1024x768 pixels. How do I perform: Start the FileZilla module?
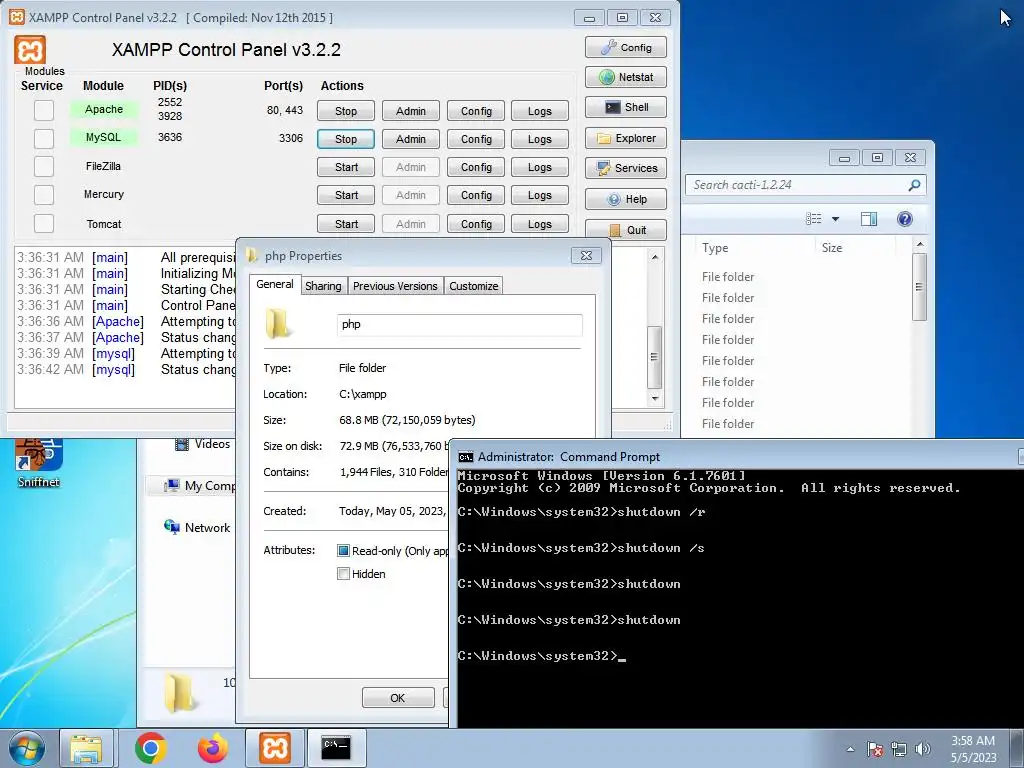point(345,167)
